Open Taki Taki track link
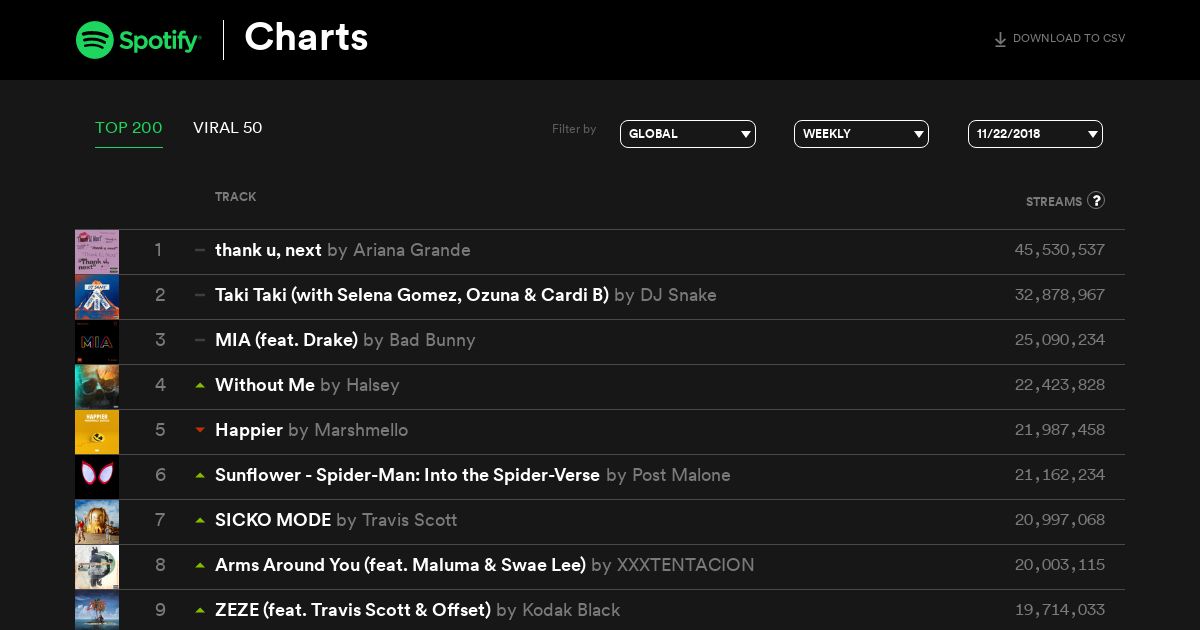 pyautogui.click(x=412, y=295)
